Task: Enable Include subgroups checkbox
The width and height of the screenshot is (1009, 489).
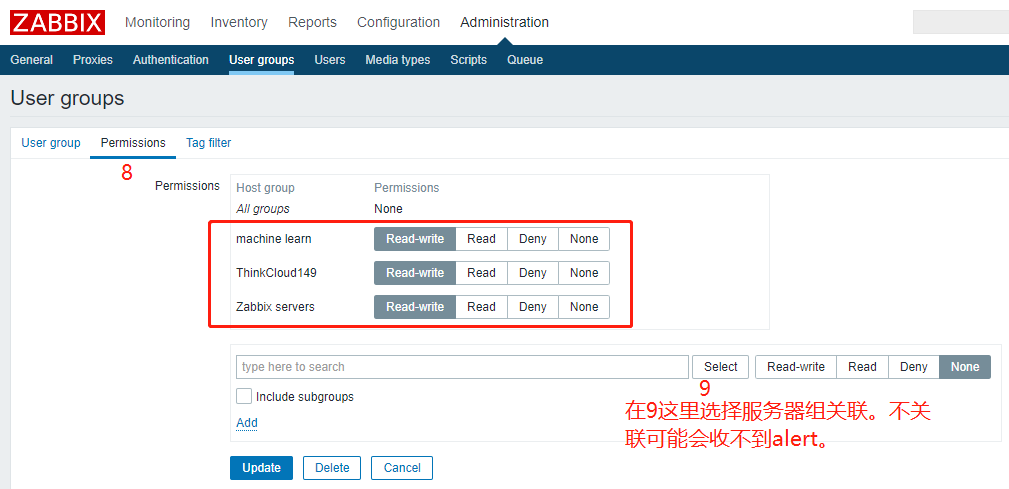Action: point(244,396)
